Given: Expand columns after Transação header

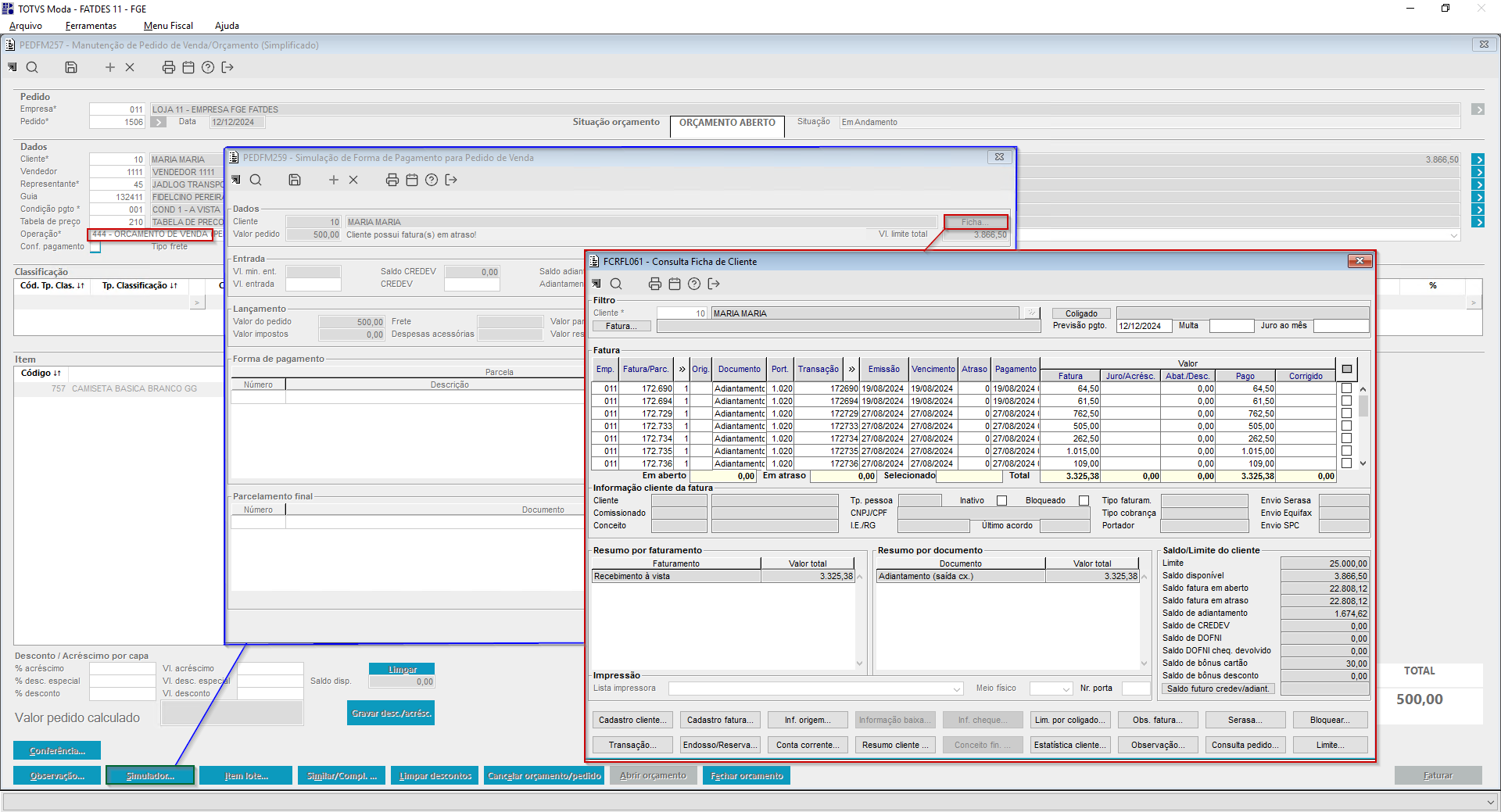Looking at the screenshot, I should [x=852, y=369].
